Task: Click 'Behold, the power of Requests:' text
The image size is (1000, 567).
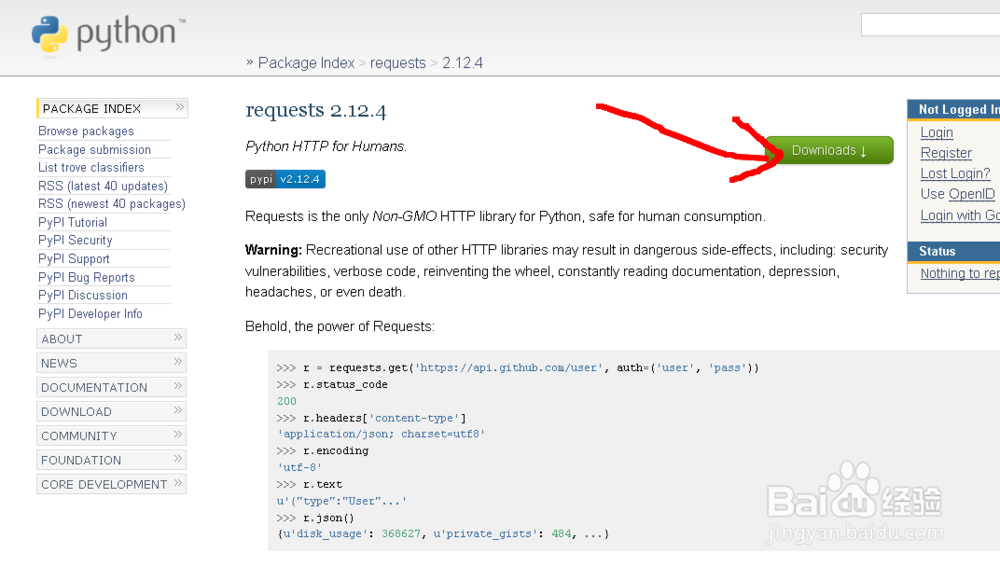Action: pos(340,327)
